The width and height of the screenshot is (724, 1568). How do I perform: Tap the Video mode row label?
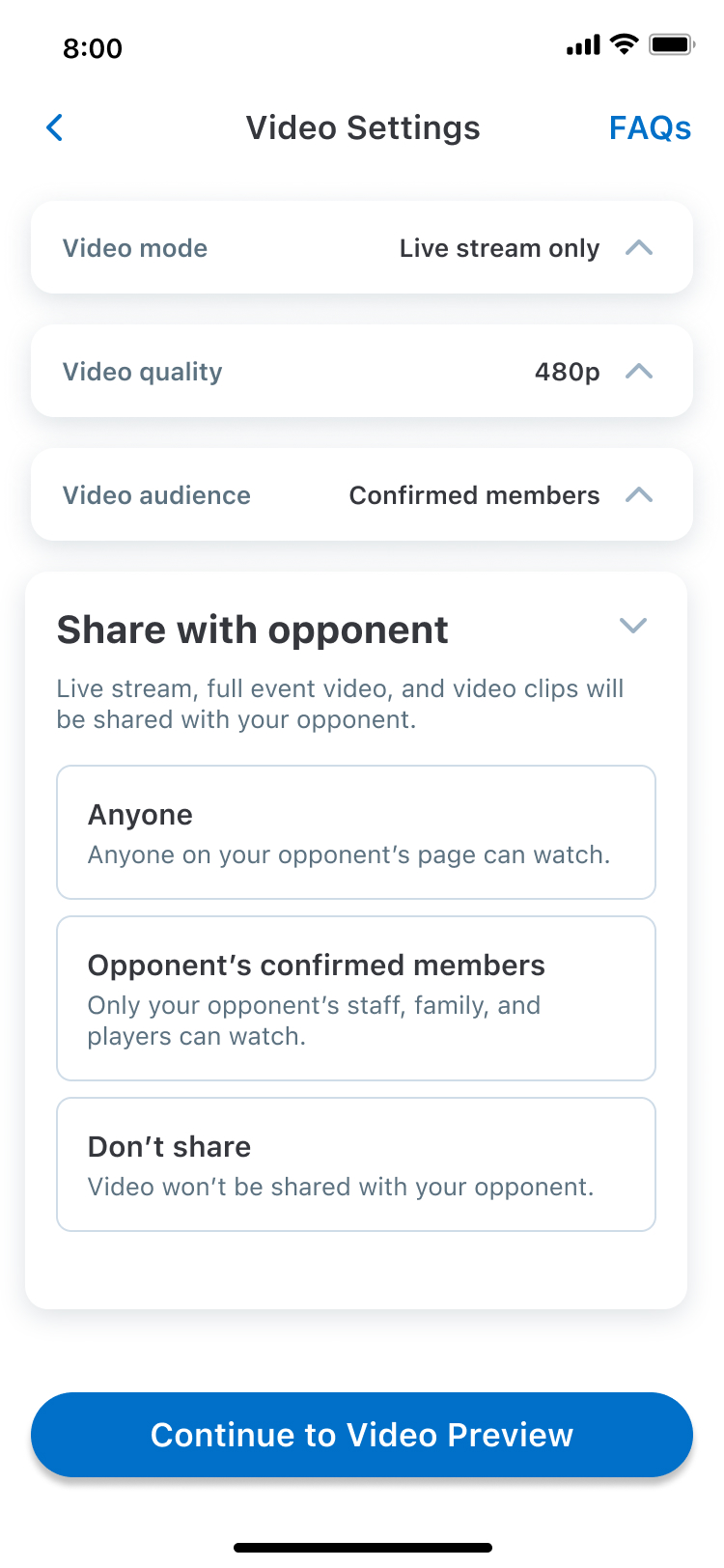135,248
